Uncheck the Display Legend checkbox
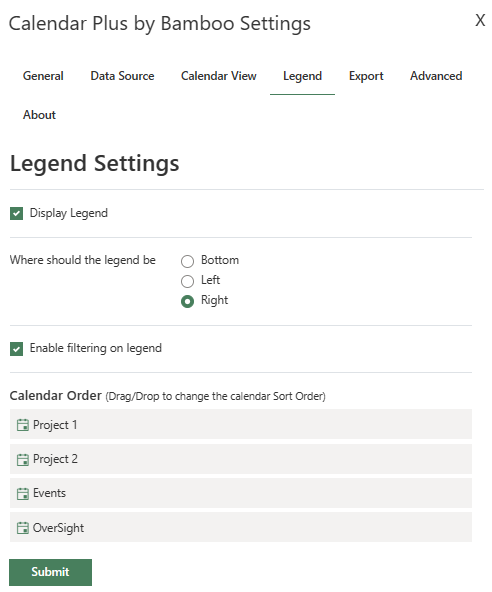 (16, 213)
